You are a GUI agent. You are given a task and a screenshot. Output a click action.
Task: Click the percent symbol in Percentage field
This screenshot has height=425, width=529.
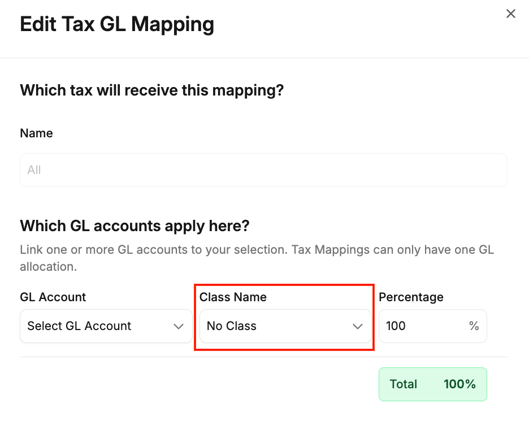[474, 326]
